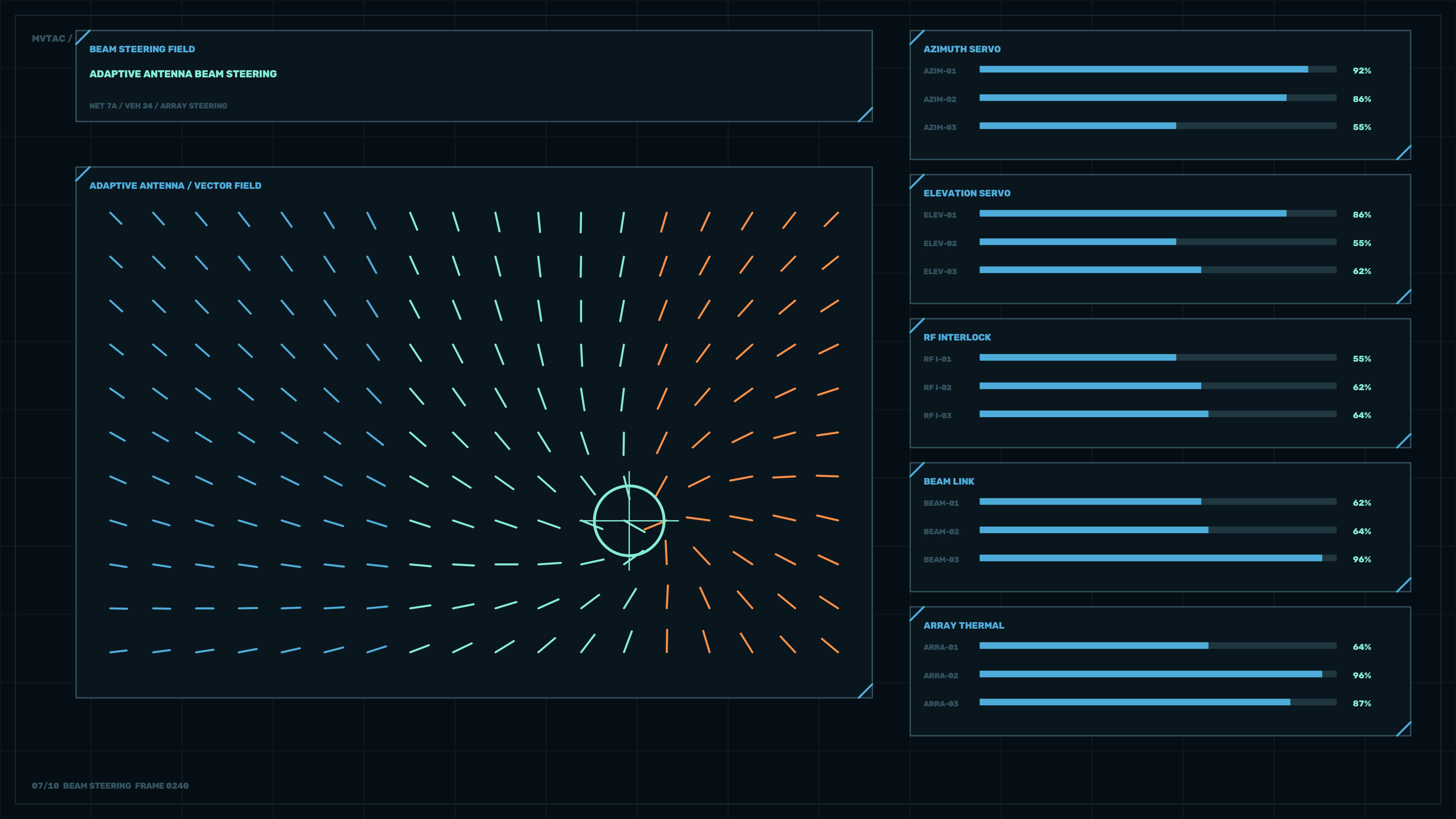The width and height of the screenshot is (1456, 819).
Task: Select the BEAM-01 progress bar
Action: point(1158,502)
